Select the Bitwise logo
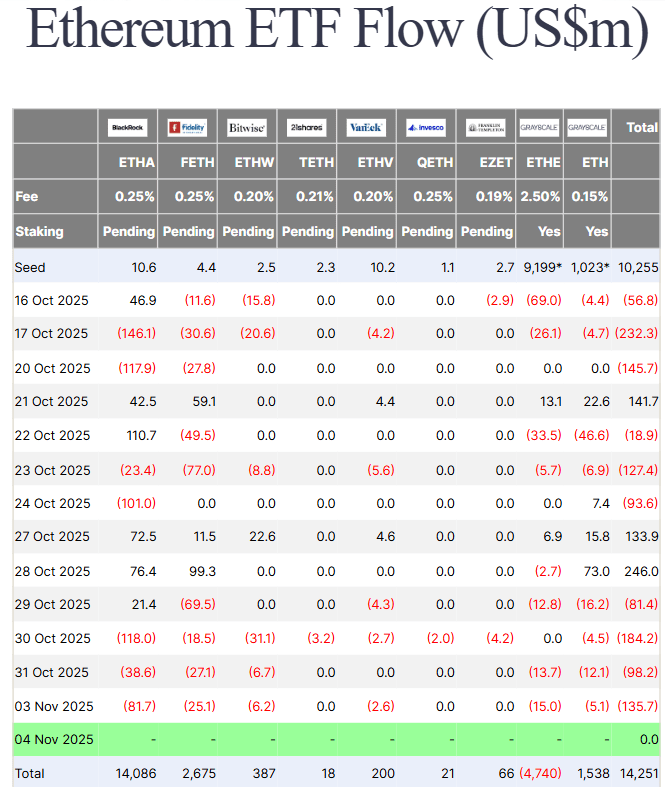This screenshot has width=665, height=787. tap(247, 128)
